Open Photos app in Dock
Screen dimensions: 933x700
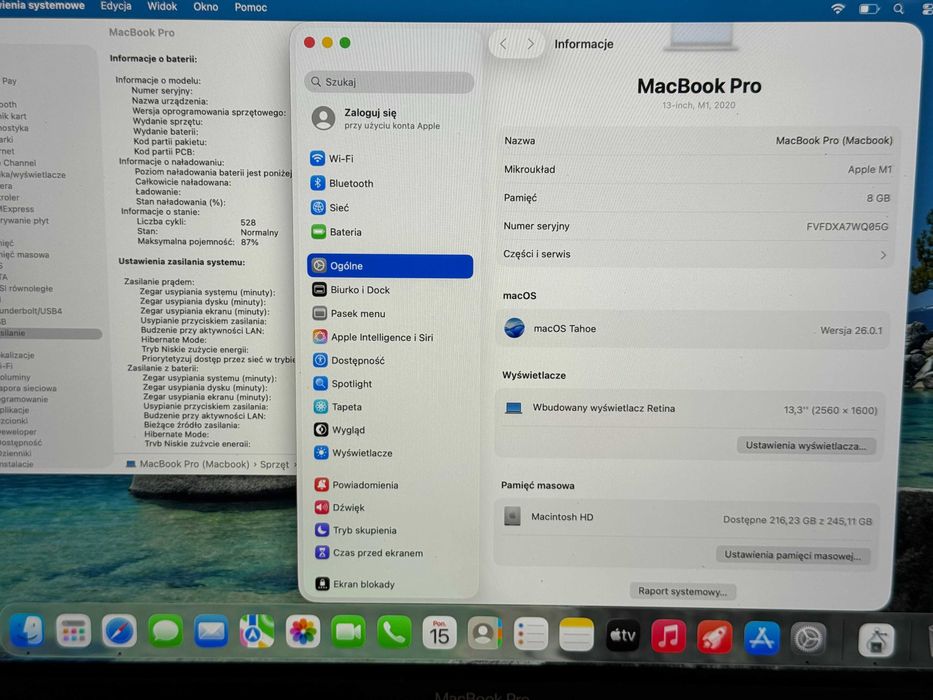[x=302, y=633]
